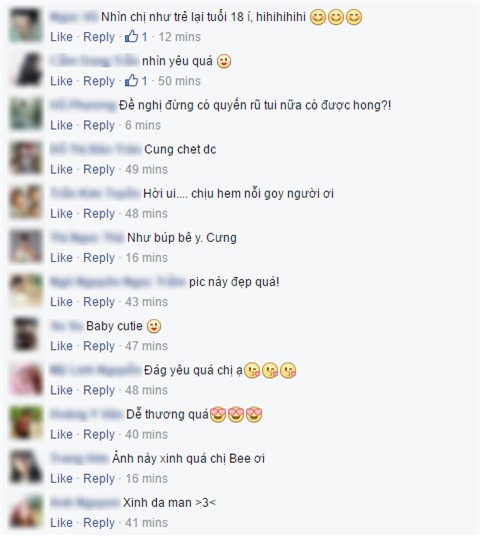The width and height of the screenshot is (480, 537).
Task: Like the 'Nhìn chị như trẻ lại tuổi 18' comment
Action: coord(61,37)
